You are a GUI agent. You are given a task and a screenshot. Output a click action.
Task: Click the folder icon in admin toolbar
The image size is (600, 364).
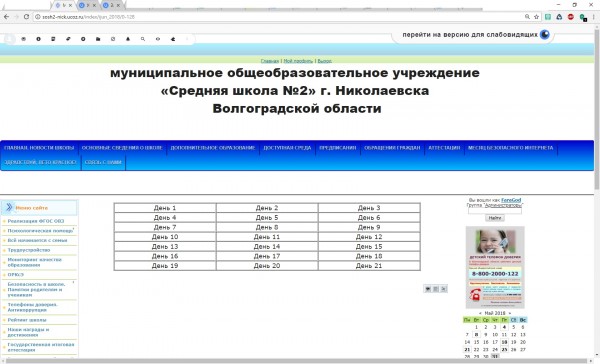[98, 39]
